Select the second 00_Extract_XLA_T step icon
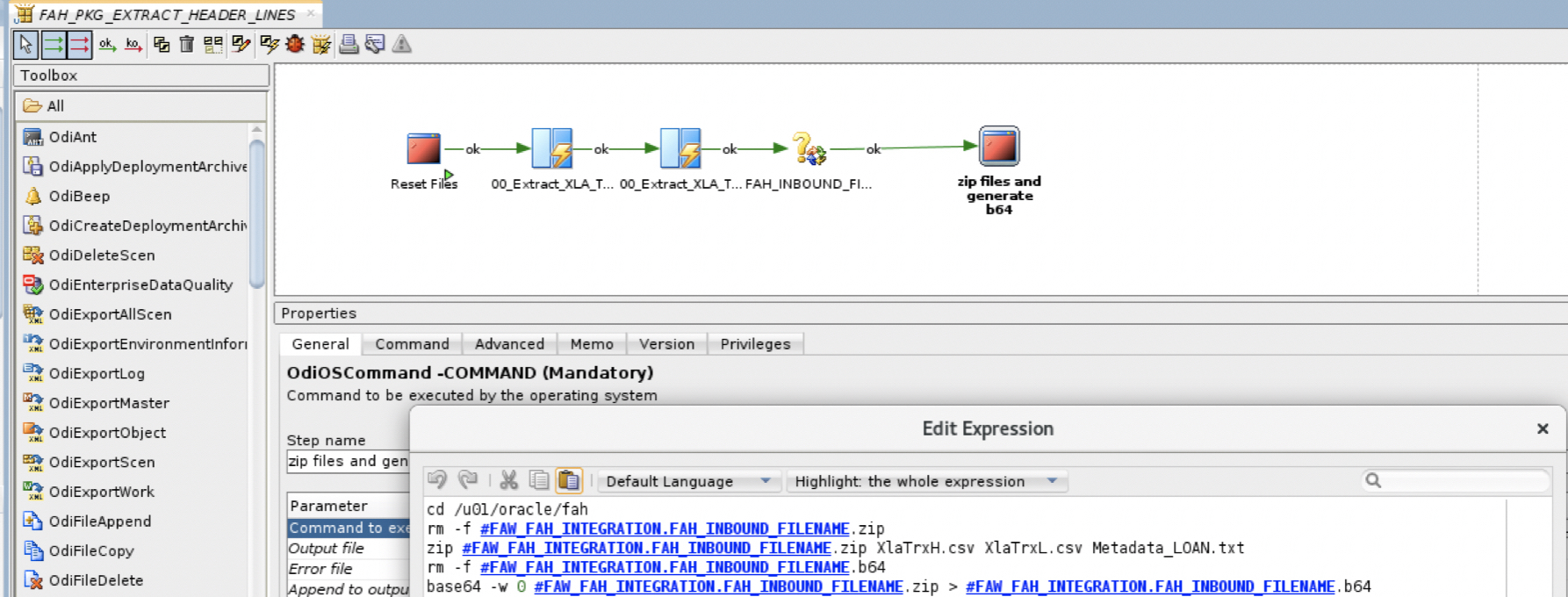The width and height of the screenshot is (1568, 597). [680, 147]
